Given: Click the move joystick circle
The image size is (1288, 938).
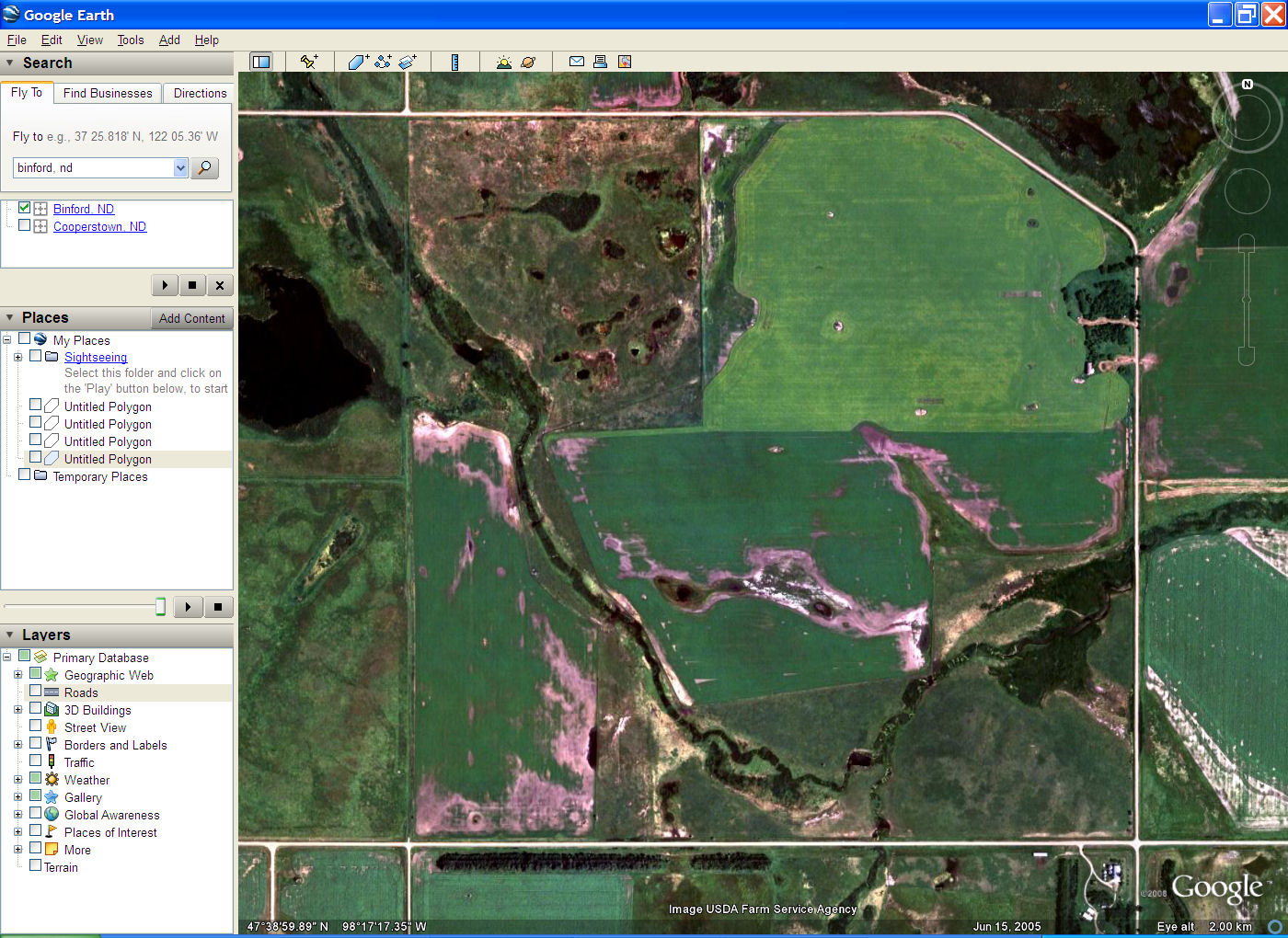Looking at the screenshot, I should click(x=1248, y=192).
